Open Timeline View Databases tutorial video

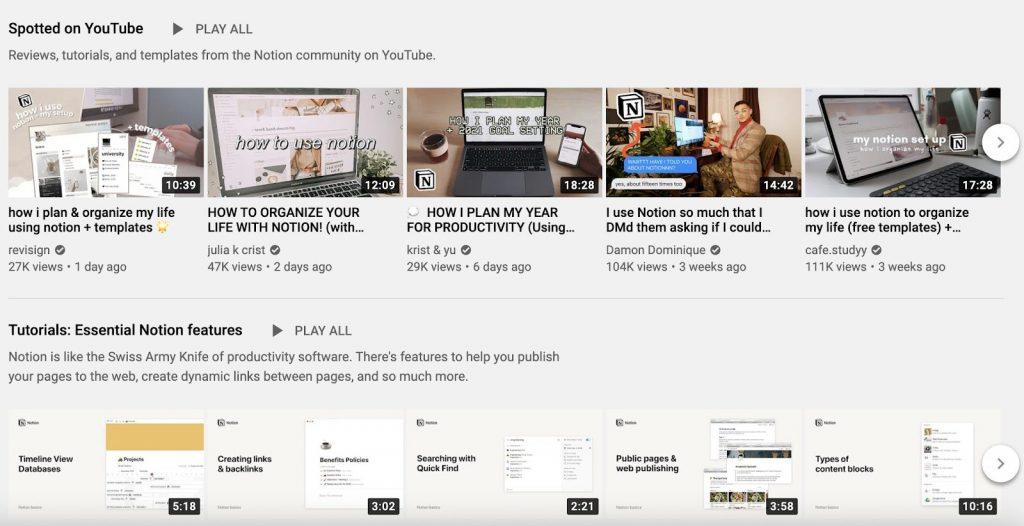105,464
